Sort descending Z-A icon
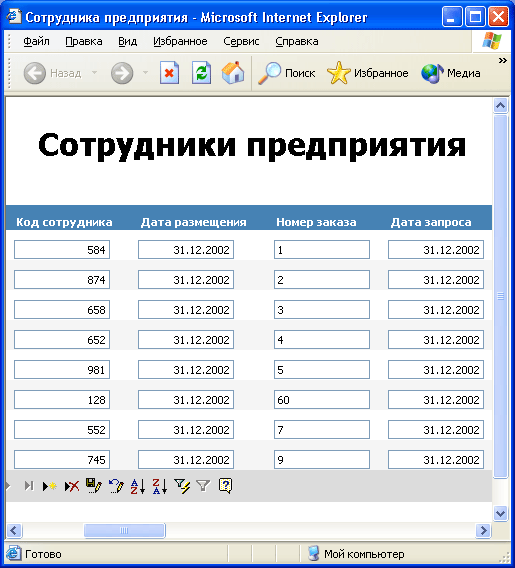Viewport: 515px width, 568px height. 159,486
